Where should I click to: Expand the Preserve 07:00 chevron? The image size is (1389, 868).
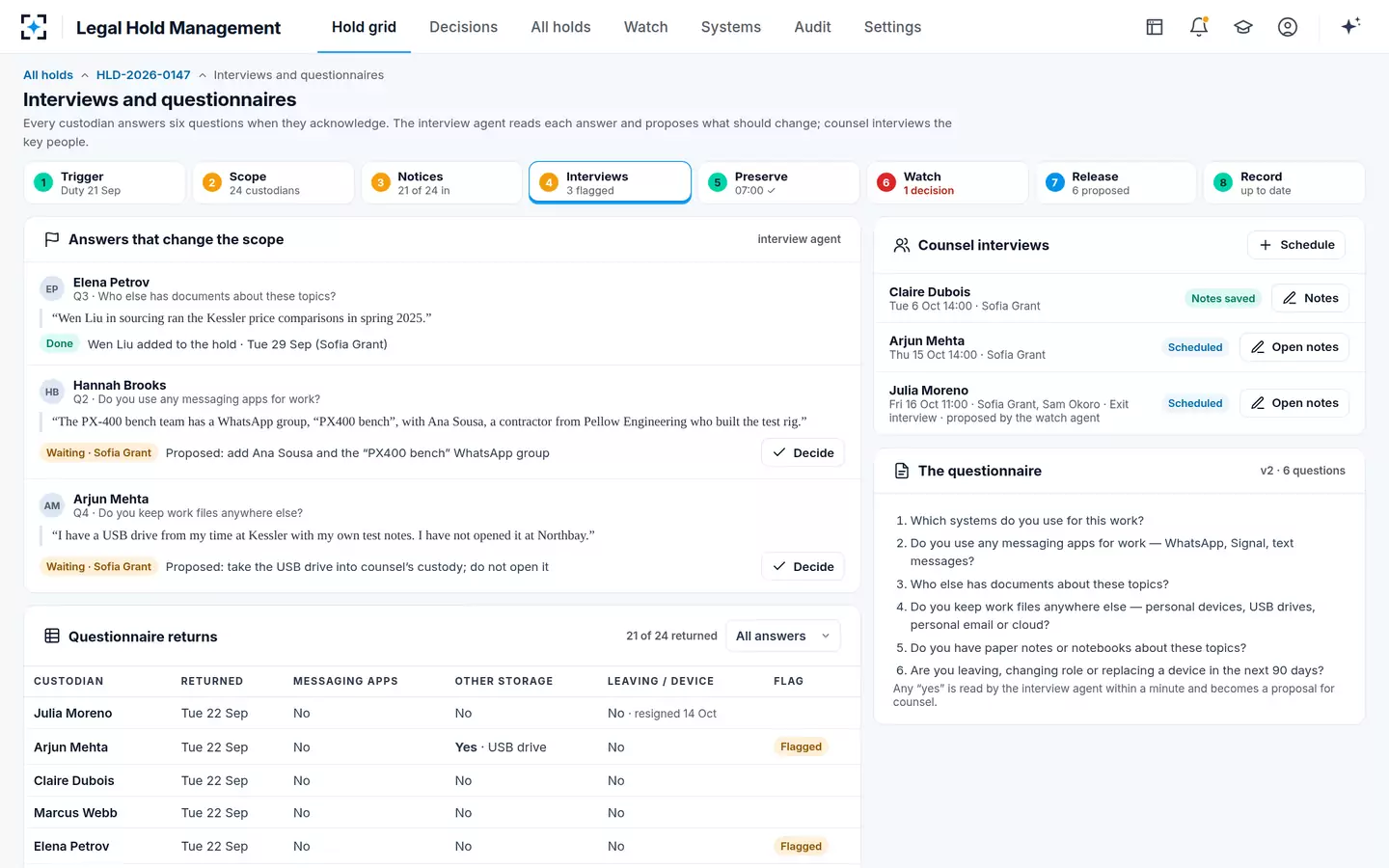771,191
